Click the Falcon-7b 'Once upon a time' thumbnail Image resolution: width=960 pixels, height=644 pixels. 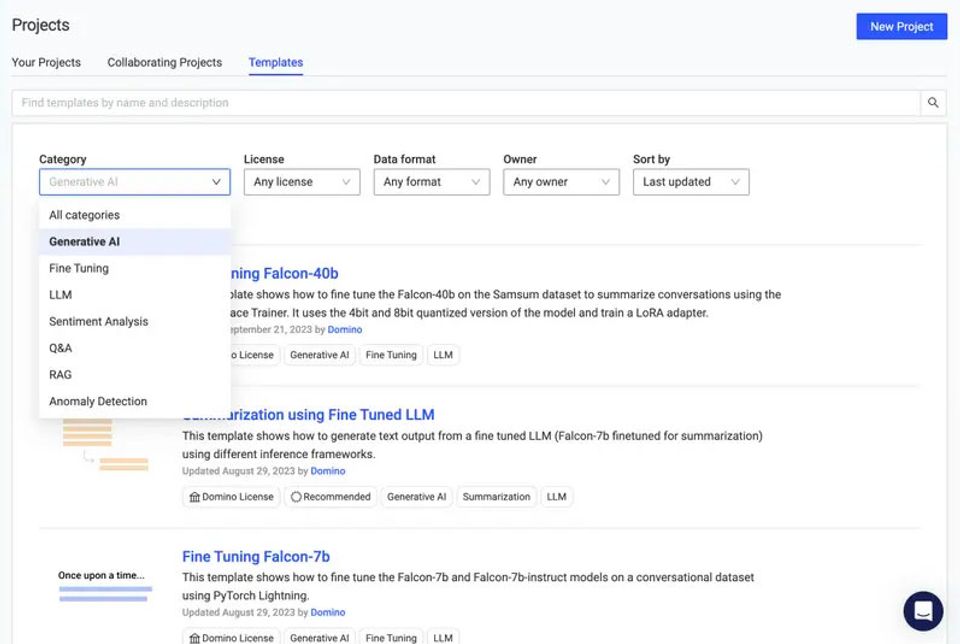(x=105, y=586)
